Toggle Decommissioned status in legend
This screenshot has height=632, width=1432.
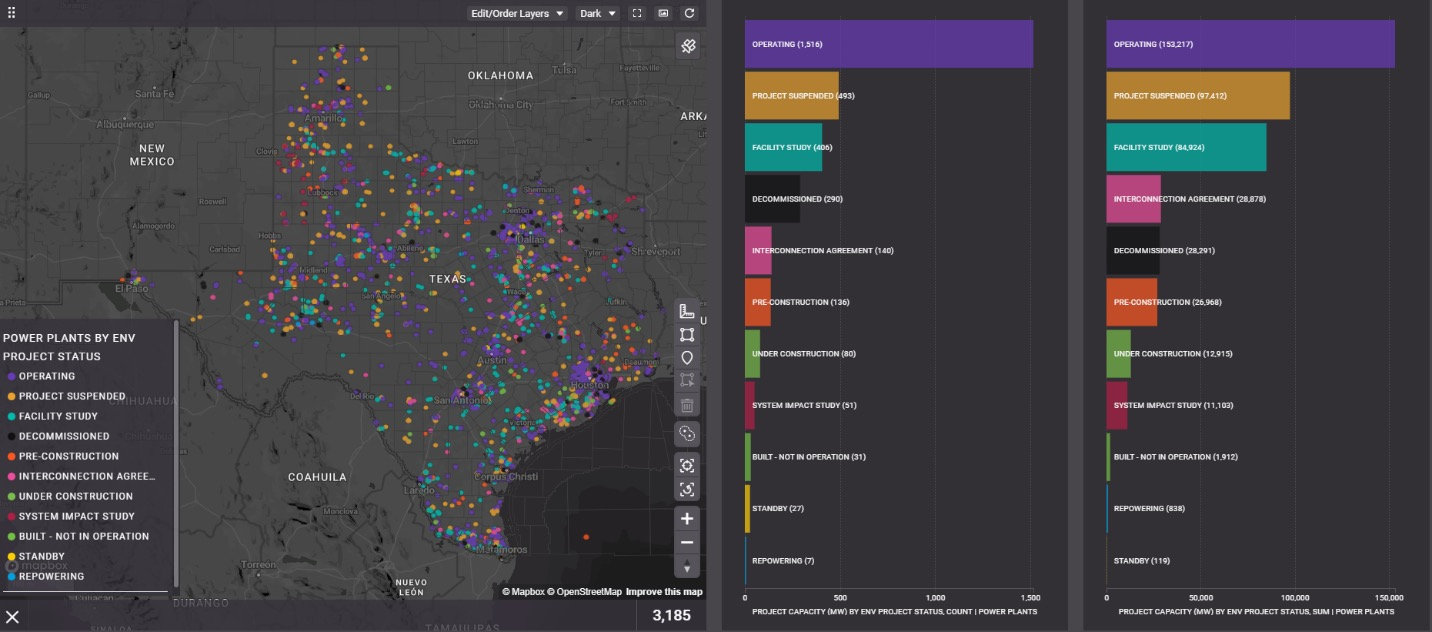63,437
